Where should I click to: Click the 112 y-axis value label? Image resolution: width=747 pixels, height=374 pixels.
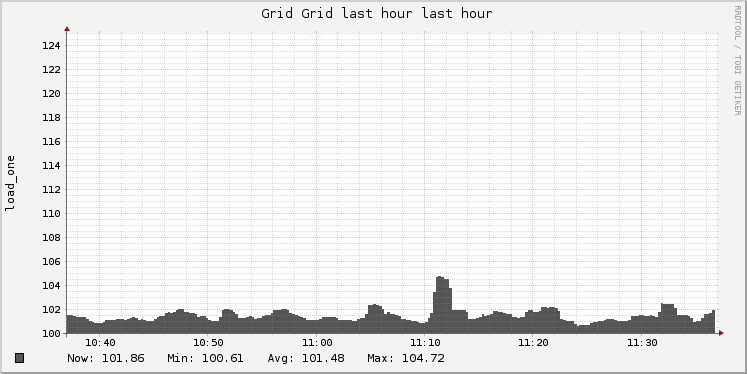coord(51,190)
